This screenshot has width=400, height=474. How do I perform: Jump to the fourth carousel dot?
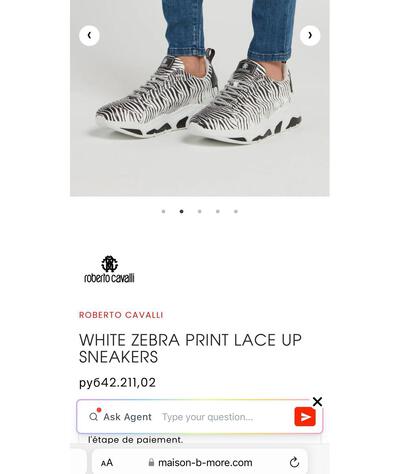click(x=218, y=211)
